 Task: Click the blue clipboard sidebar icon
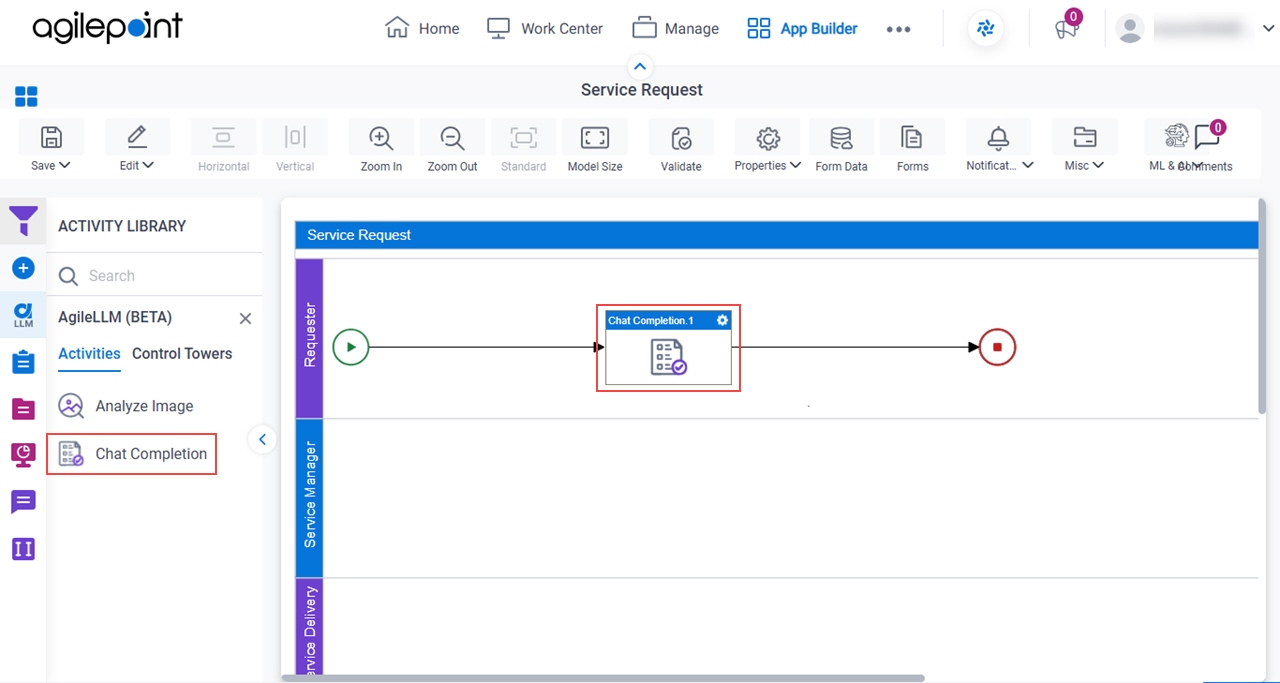pos(23,361)
